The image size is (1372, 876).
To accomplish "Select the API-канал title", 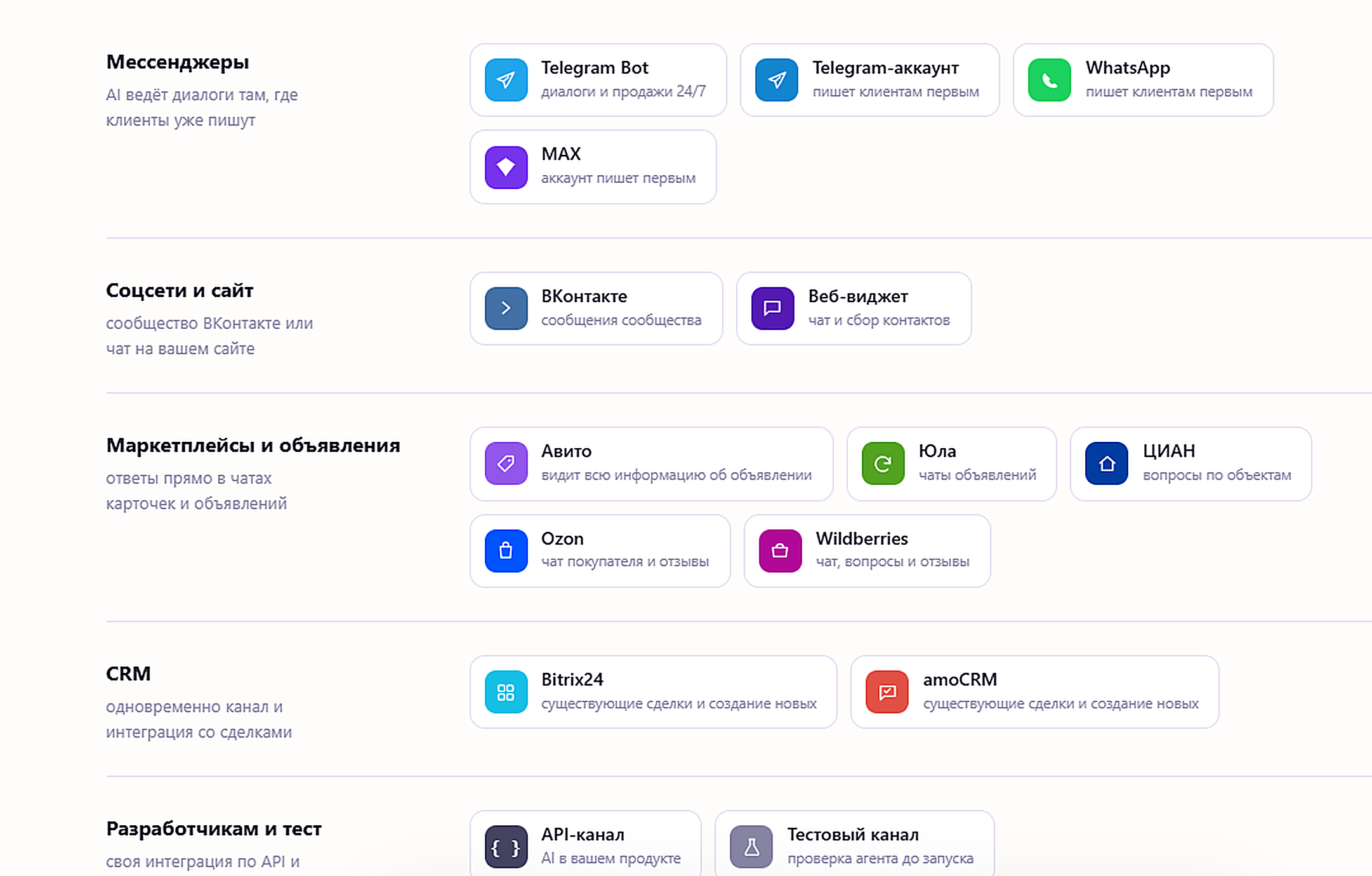I will [583, 835].
